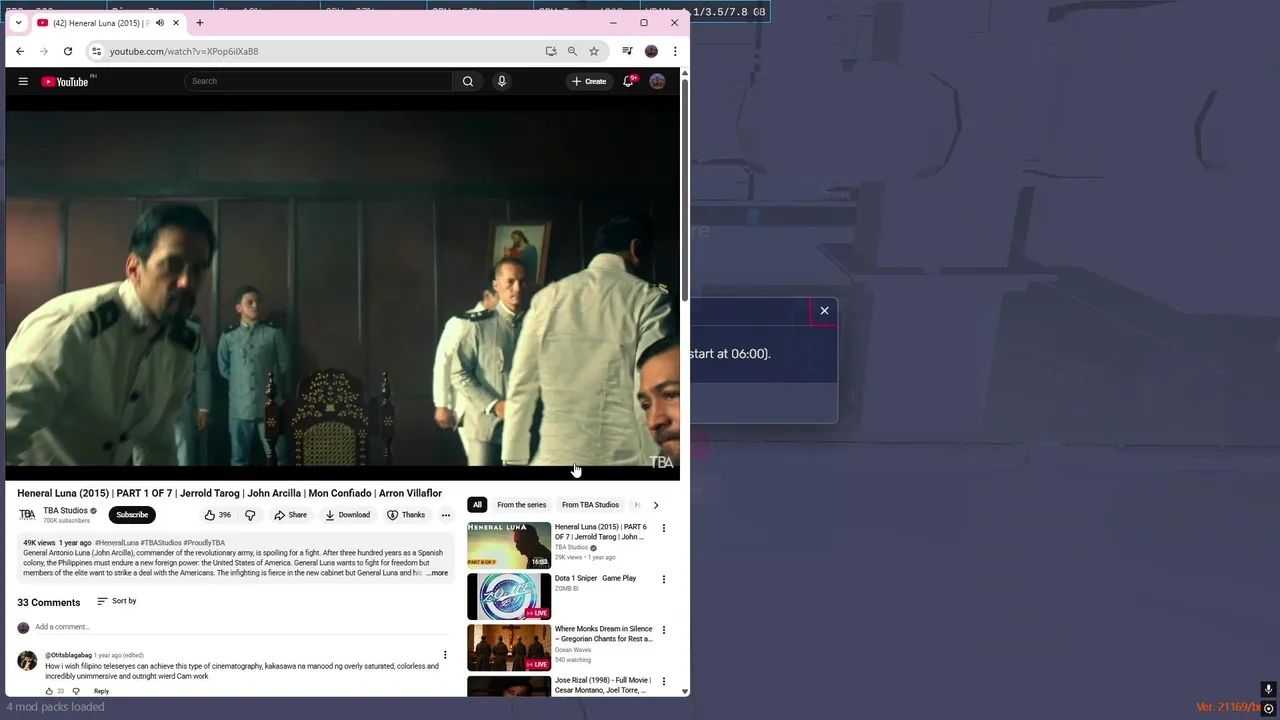Open a new browser tab
The height and width of the screenshot is (720, 1280).
pyautogui.click(x=200, y=23)
